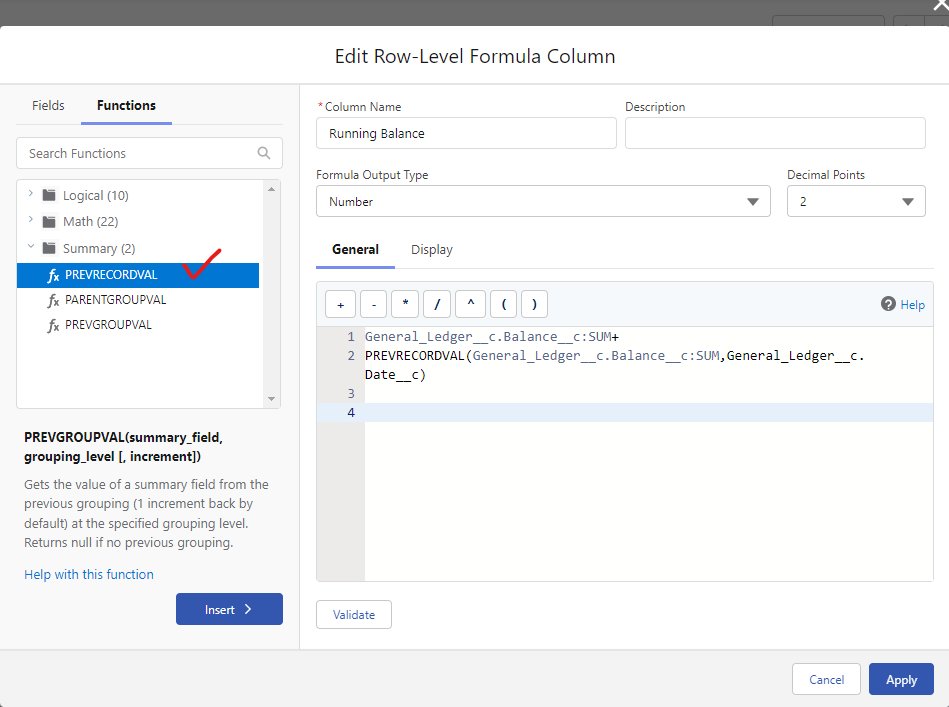Insert an opening parenthesis from the toolbar
Image resolution: width=949 pixels, height=707 pixels.
503,304
